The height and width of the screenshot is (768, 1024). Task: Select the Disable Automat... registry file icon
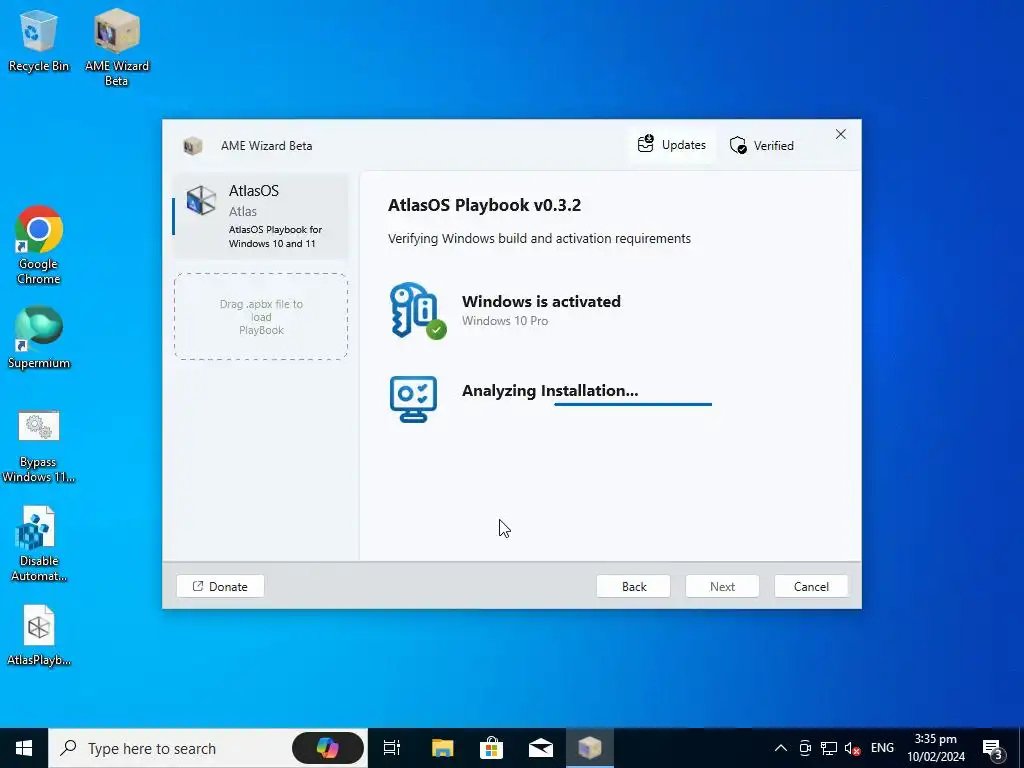click(39, 544)
